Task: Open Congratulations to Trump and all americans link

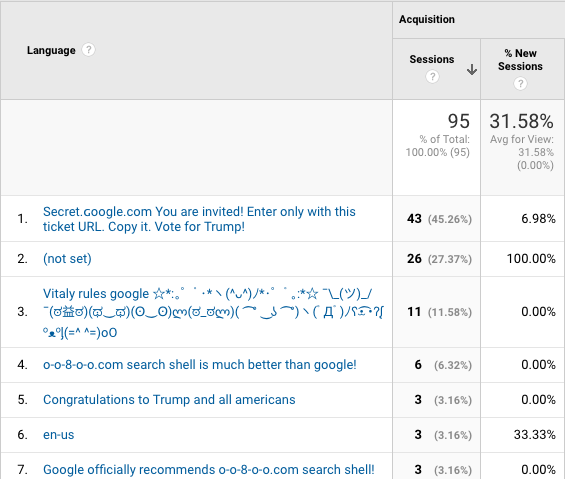Action: point(169,400)
